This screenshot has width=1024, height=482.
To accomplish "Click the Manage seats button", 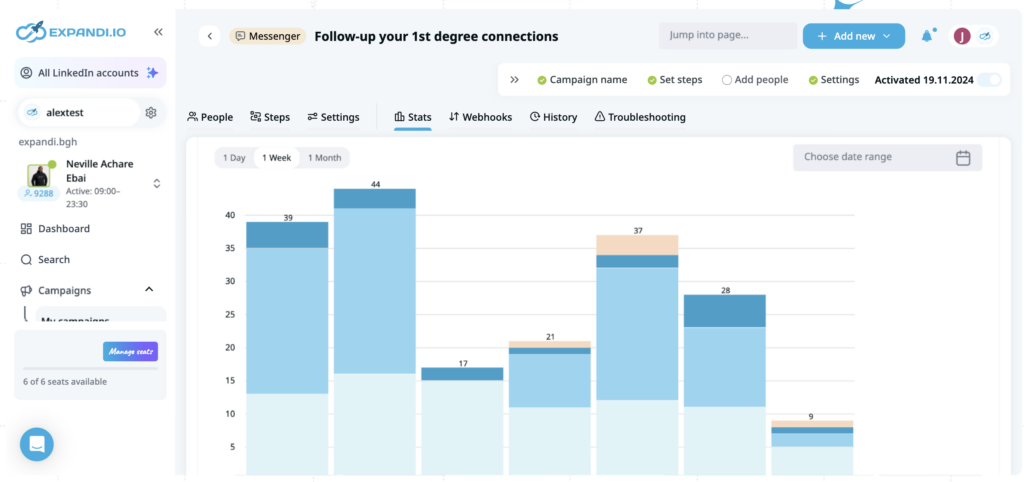I will pos(130,351).
